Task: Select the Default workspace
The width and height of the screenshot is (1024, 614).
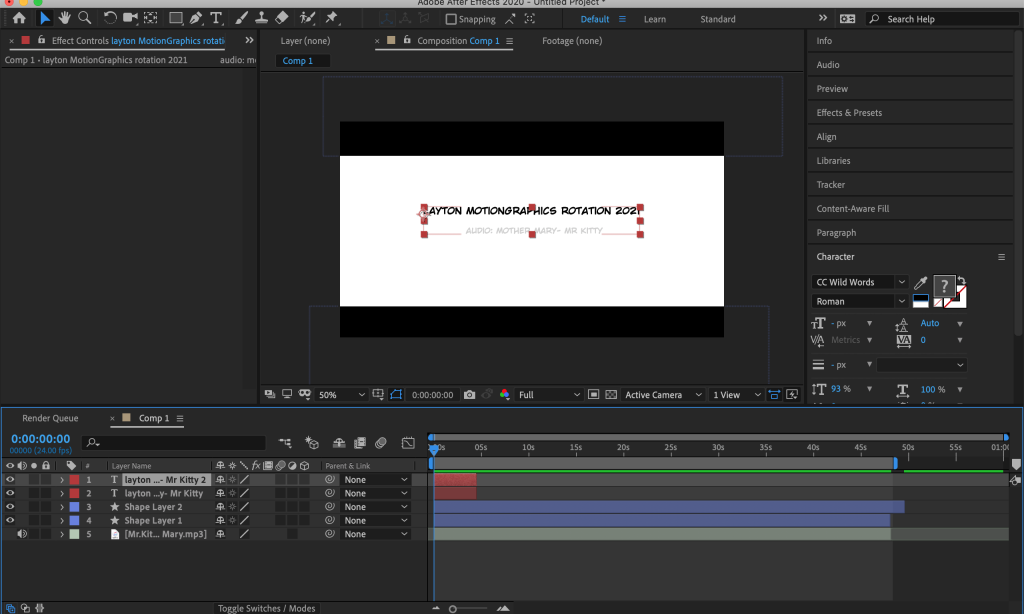Action: coord(595,19)
